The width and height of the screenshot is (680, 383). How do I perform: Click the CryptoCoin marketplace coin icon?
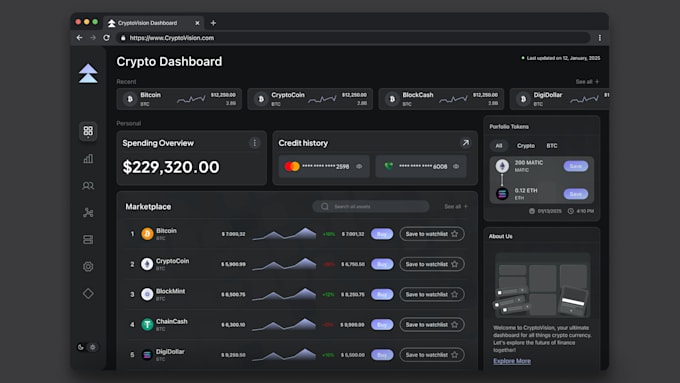point(147,264)
